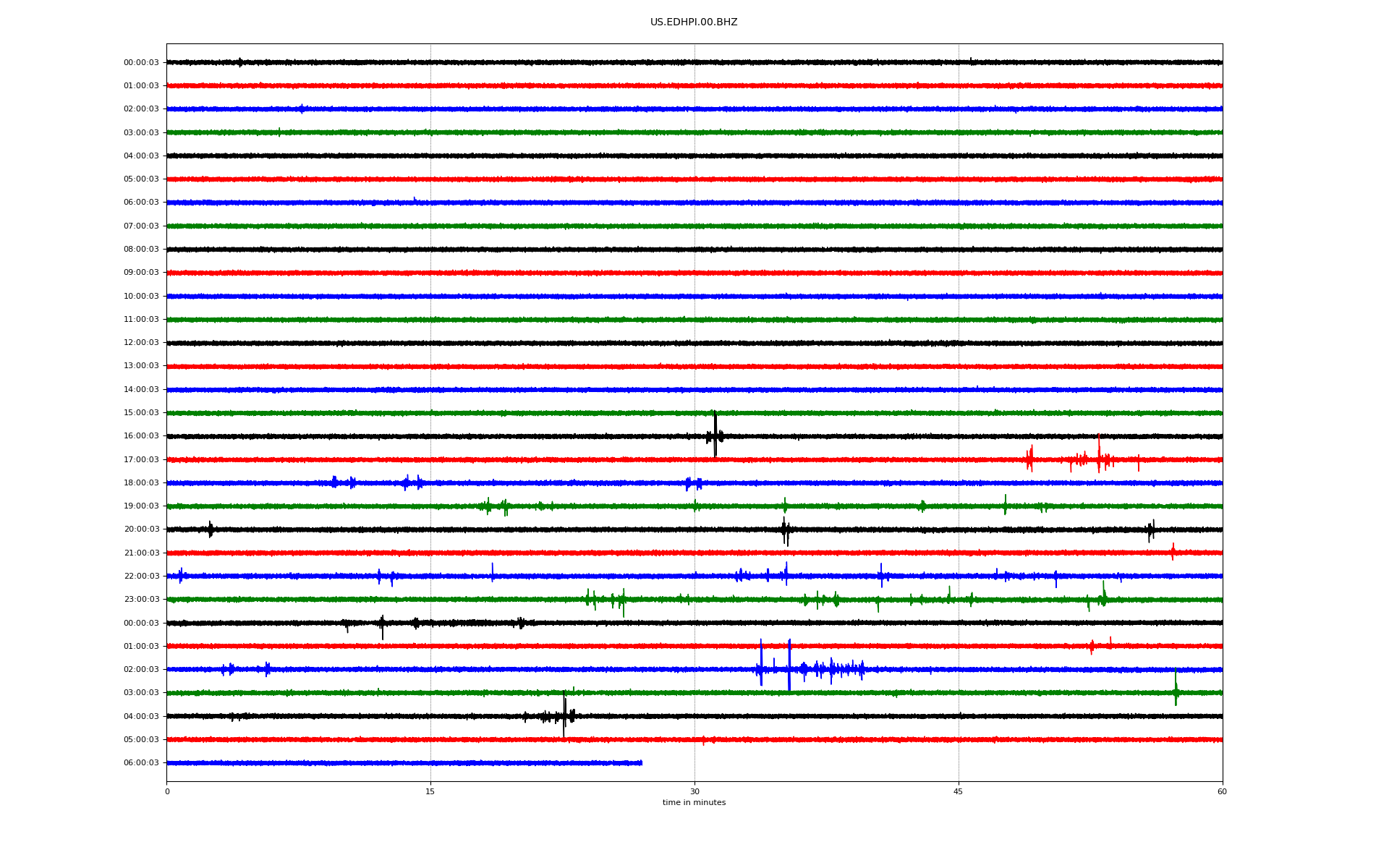Select the 08:00:03 trace label
Screen dimensions: 1389x868
pyautogui.click(x=141, y=249)
